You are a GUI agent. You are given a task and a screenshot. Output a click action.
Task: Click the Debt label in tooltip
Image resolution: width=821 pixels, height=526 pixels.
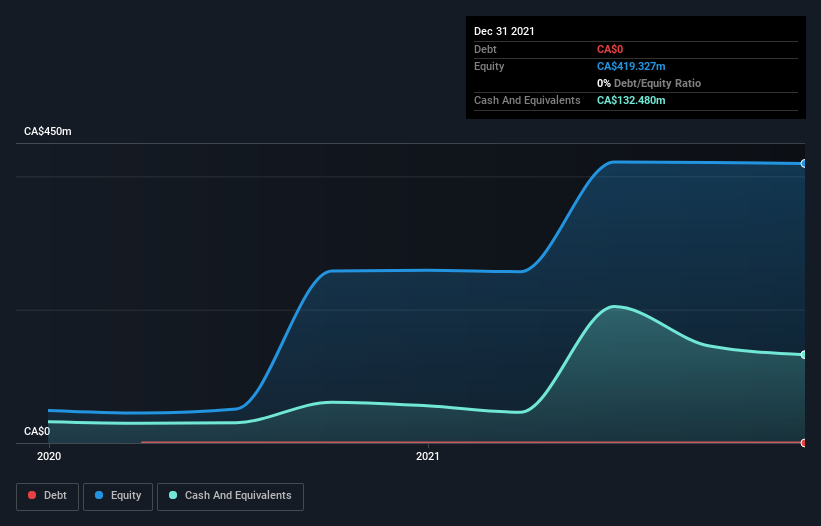tap(485, 49)
